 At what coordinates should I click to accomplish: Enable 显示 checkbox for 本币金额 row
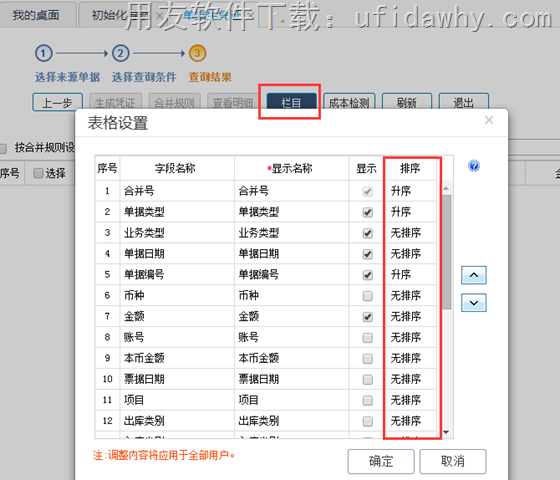(368, 359)
